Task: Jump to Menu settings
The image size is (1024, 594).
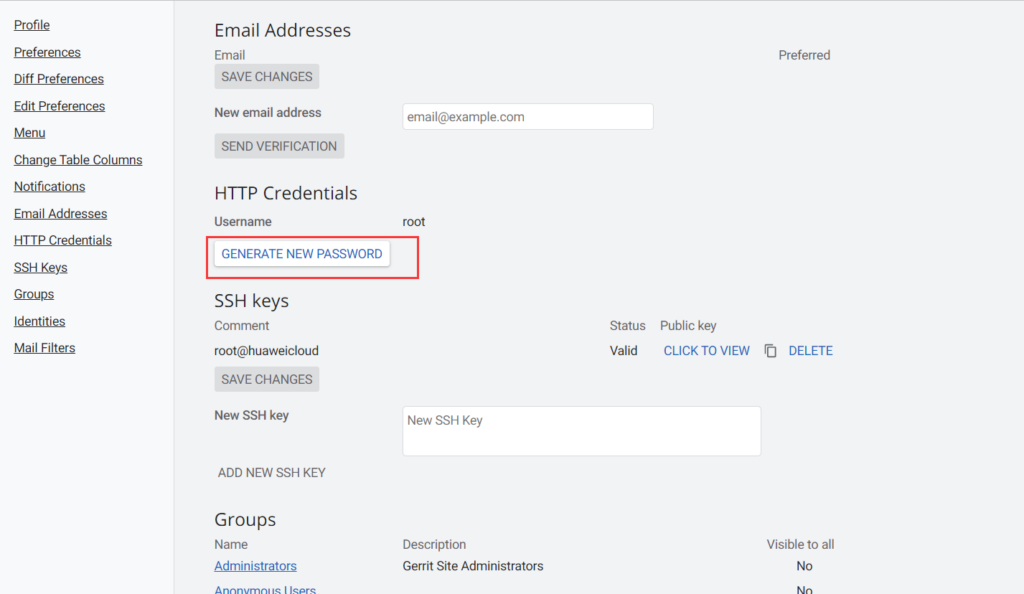Action: 29,133
